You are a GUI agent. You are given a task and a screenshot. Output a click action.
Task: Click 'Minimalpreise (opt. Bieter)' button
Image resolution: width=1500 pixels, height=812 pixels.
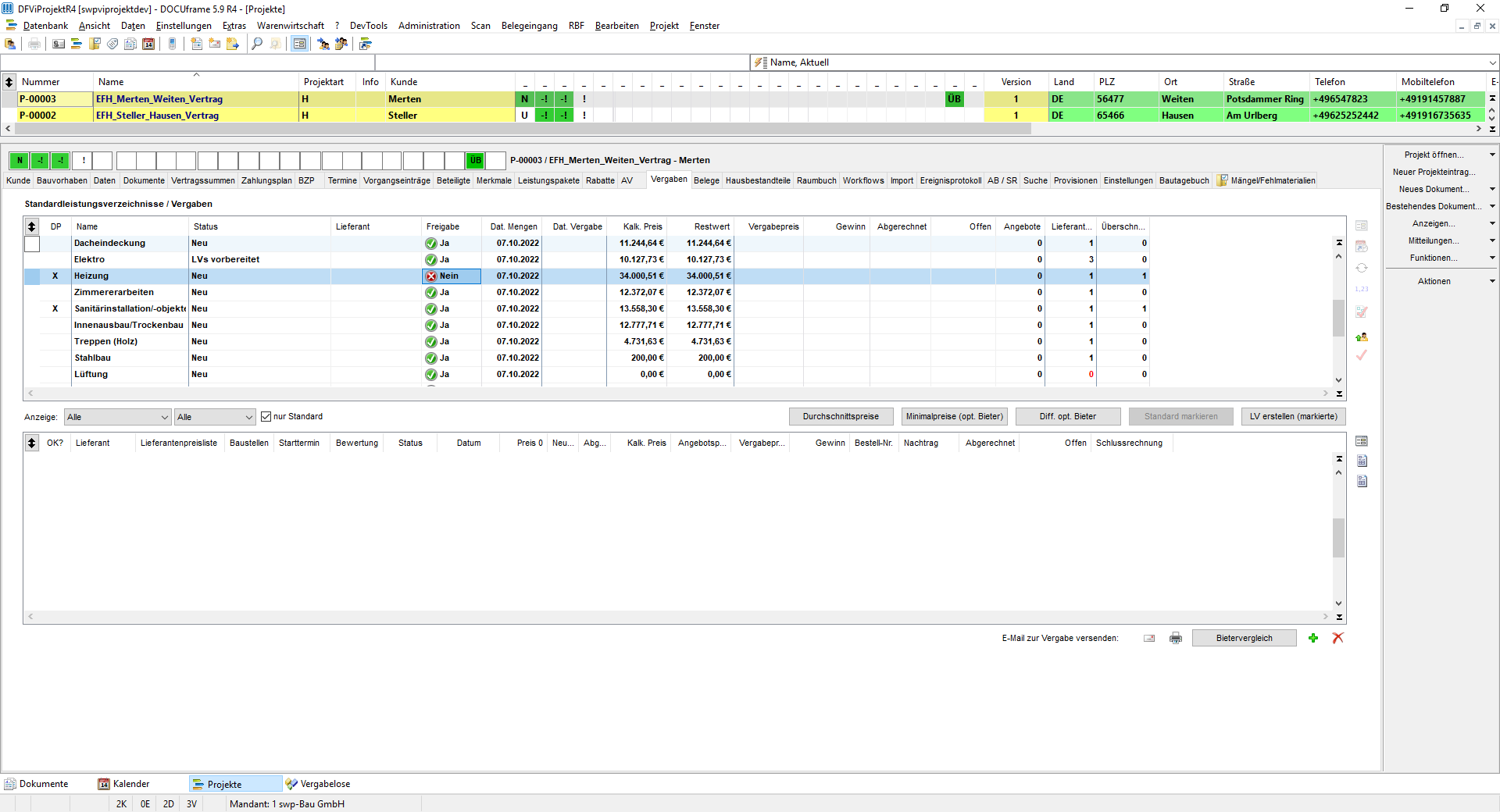click(954, 416)
